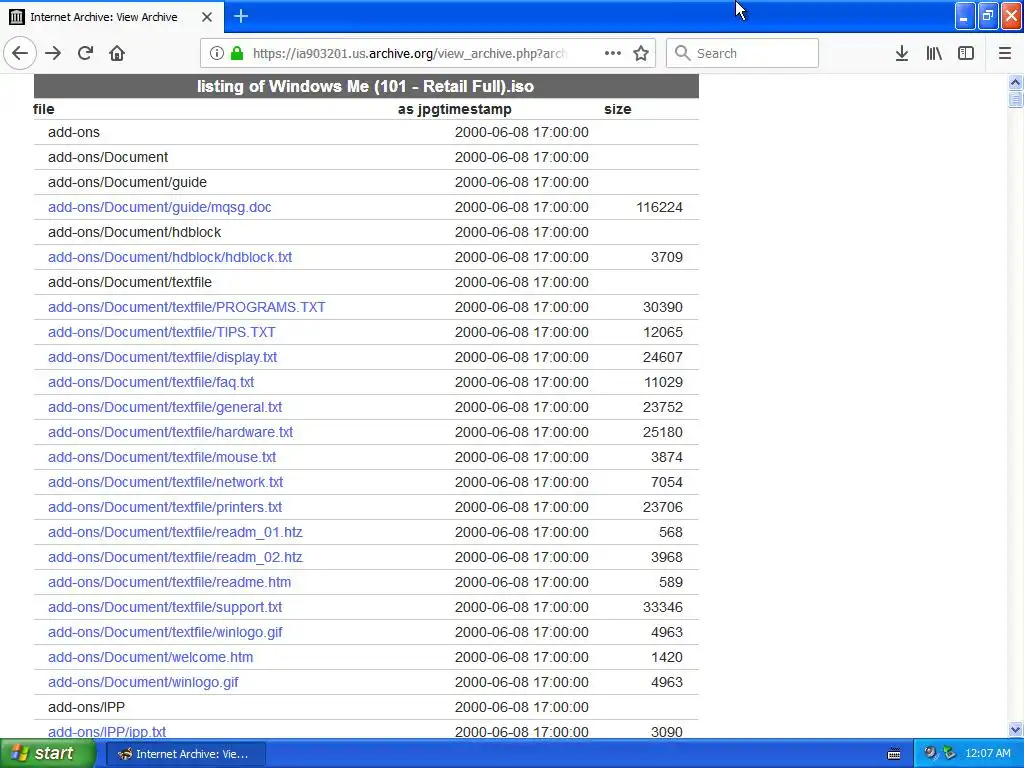Viewport: 1024px width, 768px height.
Task: Open the Downloads panel
Action: (x=902, y=54)
